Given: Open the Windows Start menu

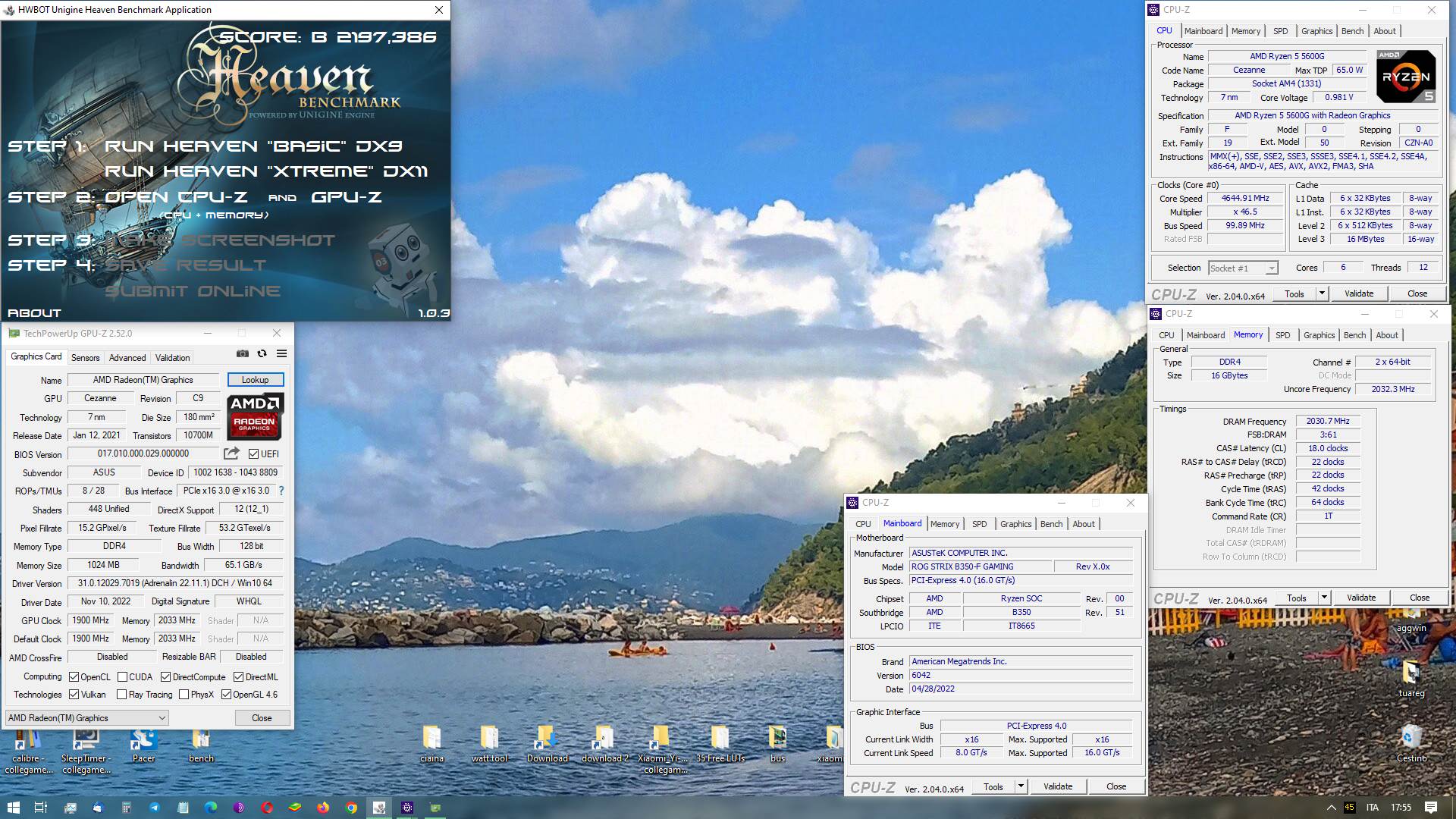Looking at the screenshot, I should [13, 808].
